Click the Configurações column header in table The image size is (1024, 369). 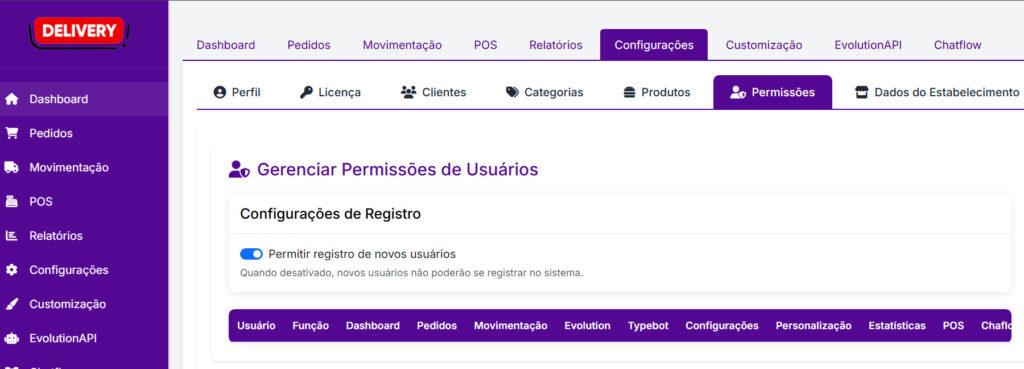coord(722,325)
